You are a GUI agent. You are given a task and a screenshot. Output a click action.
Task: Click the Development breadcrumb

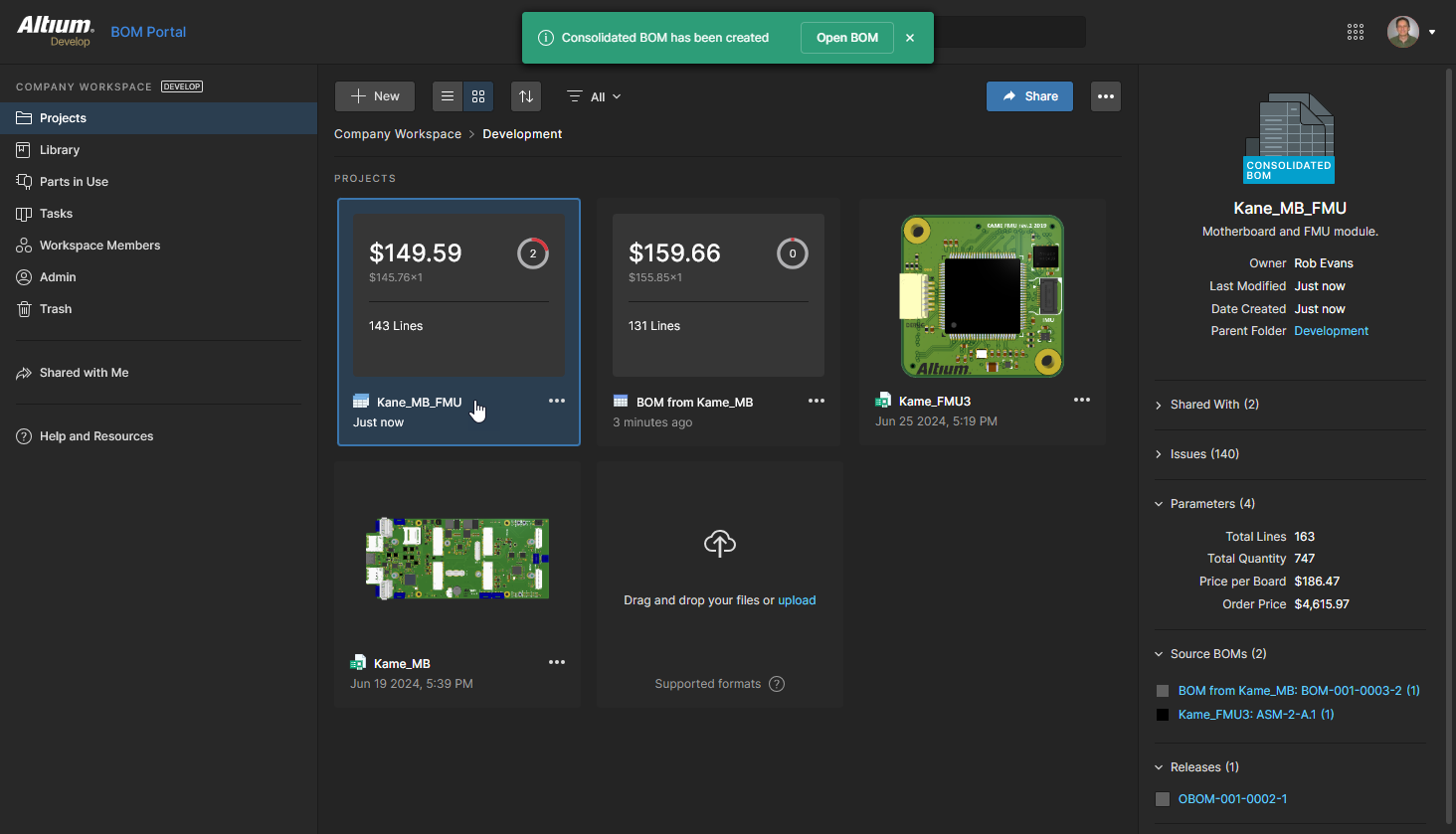[522, 134]
